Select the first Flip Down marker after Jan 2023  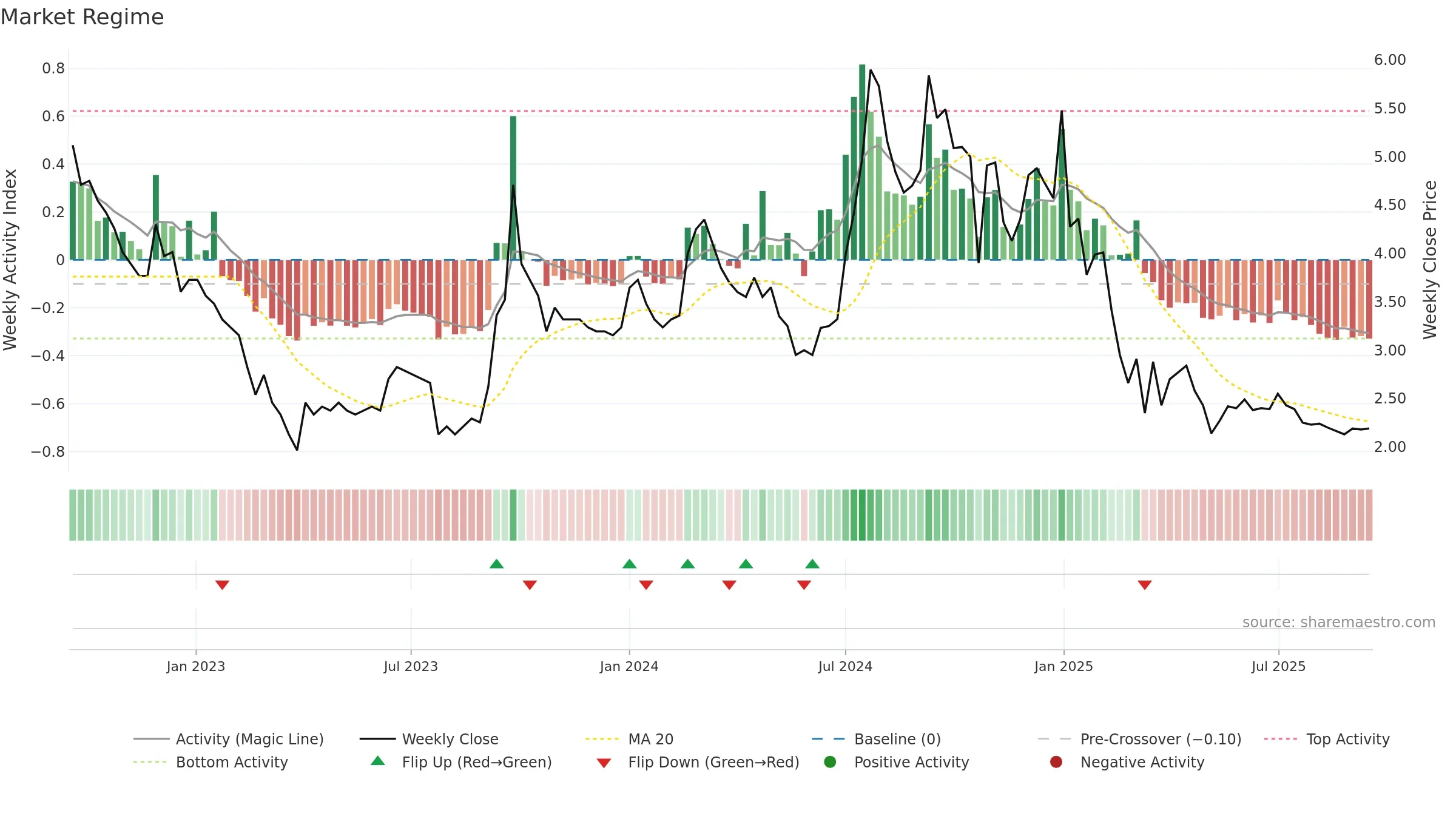pyautogui.click(x=222, y=585)
